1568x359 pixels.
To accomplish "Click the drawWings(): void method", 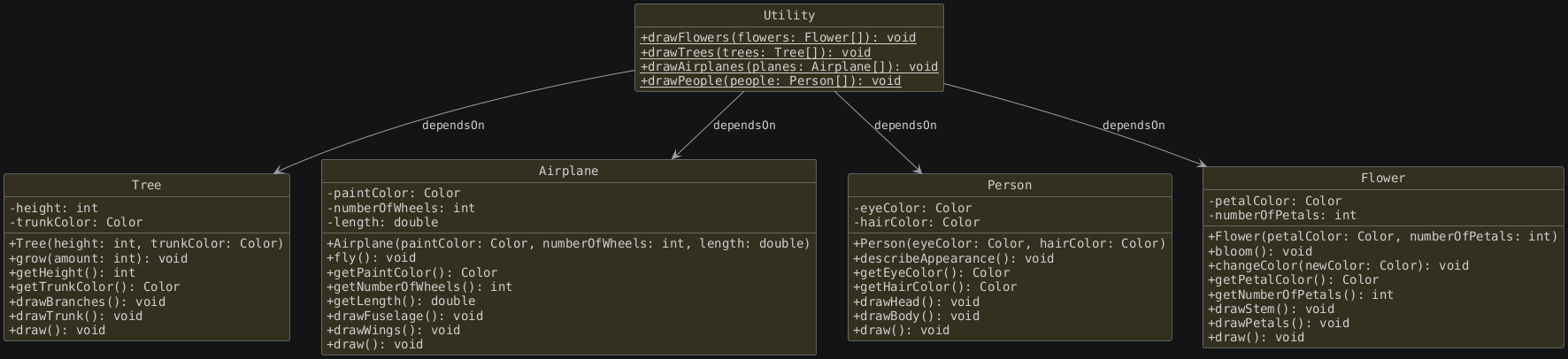I will [x=394, y=330].
